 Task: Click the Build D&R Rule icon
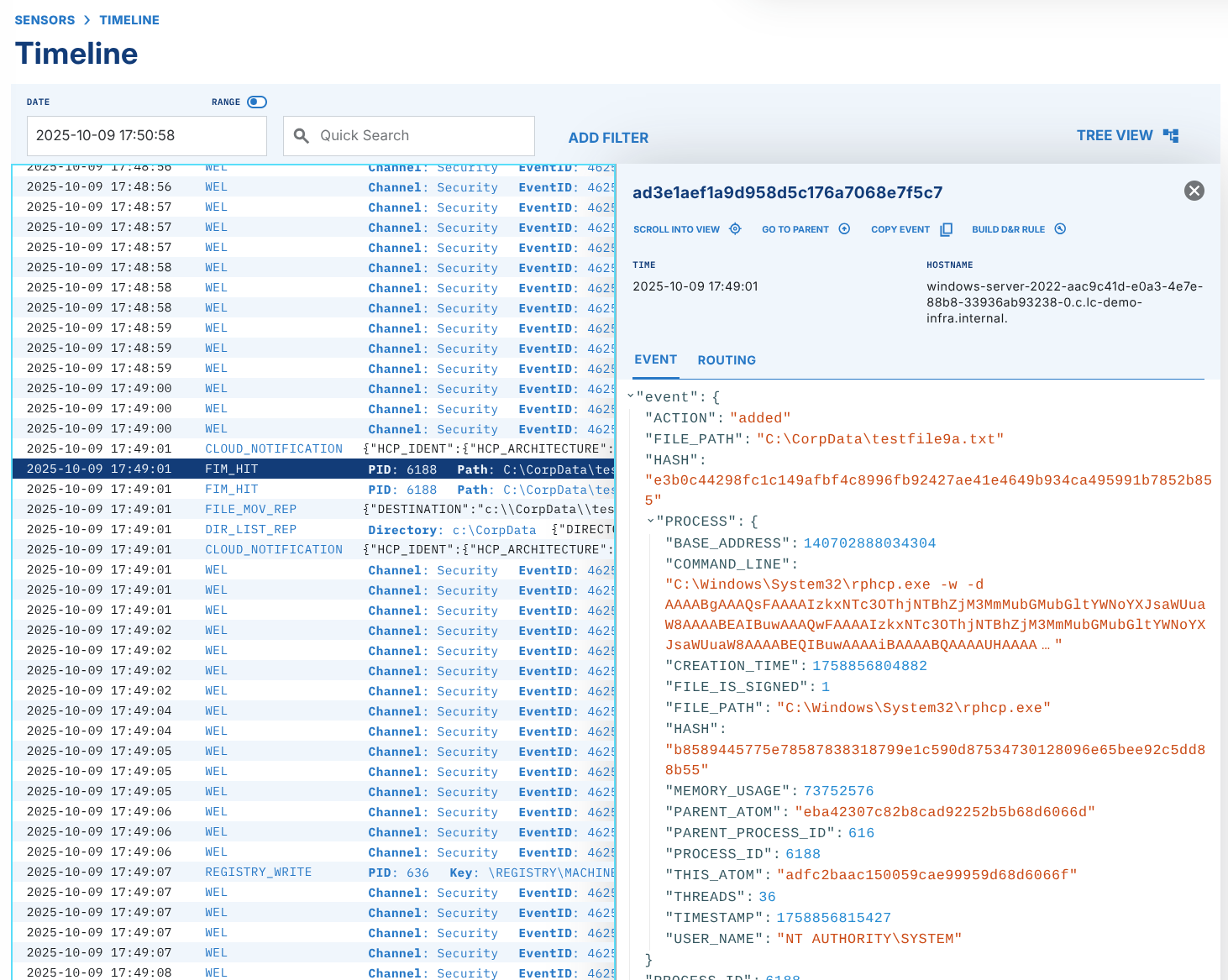pyautogui.click(x=1060, y=229)
